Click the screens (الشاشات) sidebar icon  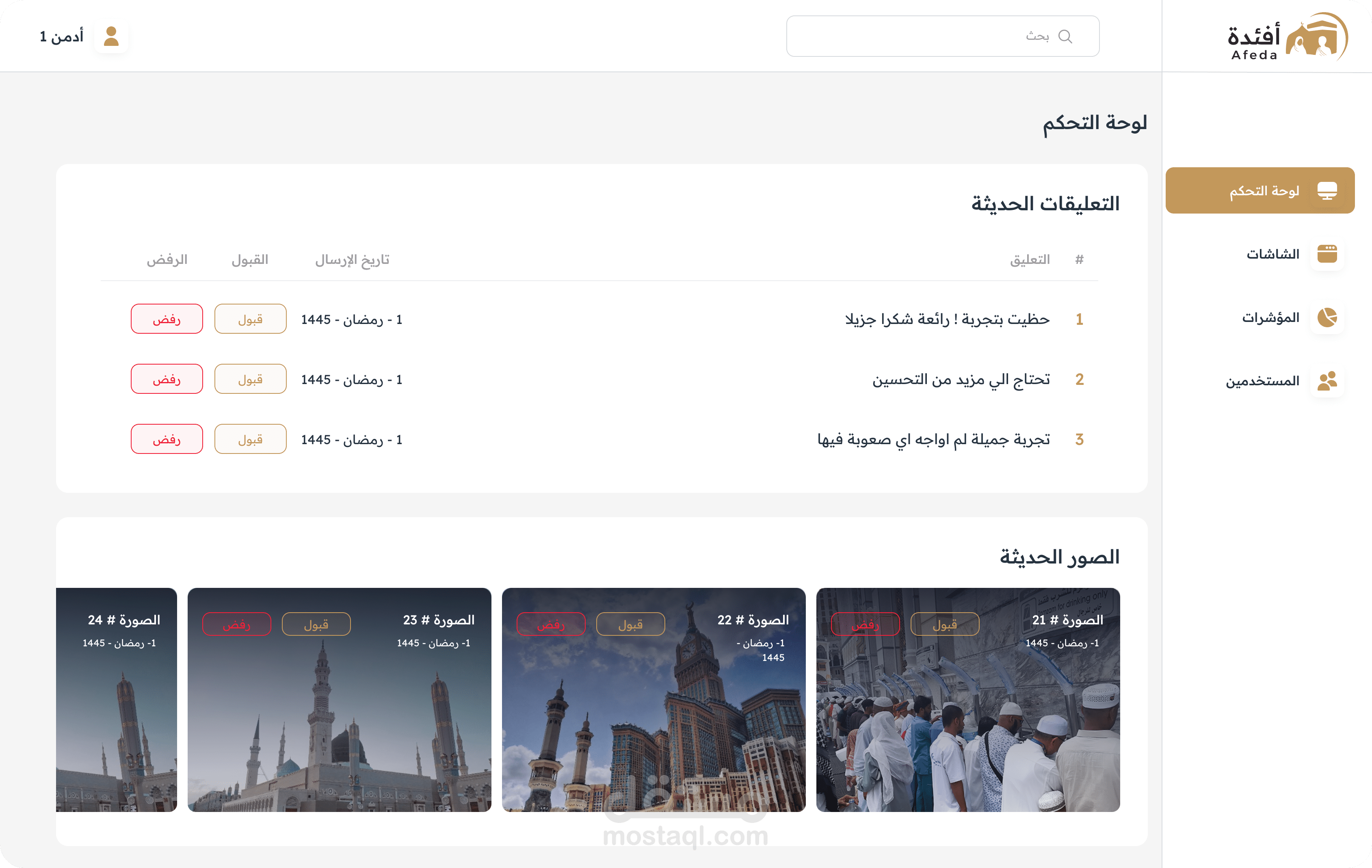(x=1327, y=254)
